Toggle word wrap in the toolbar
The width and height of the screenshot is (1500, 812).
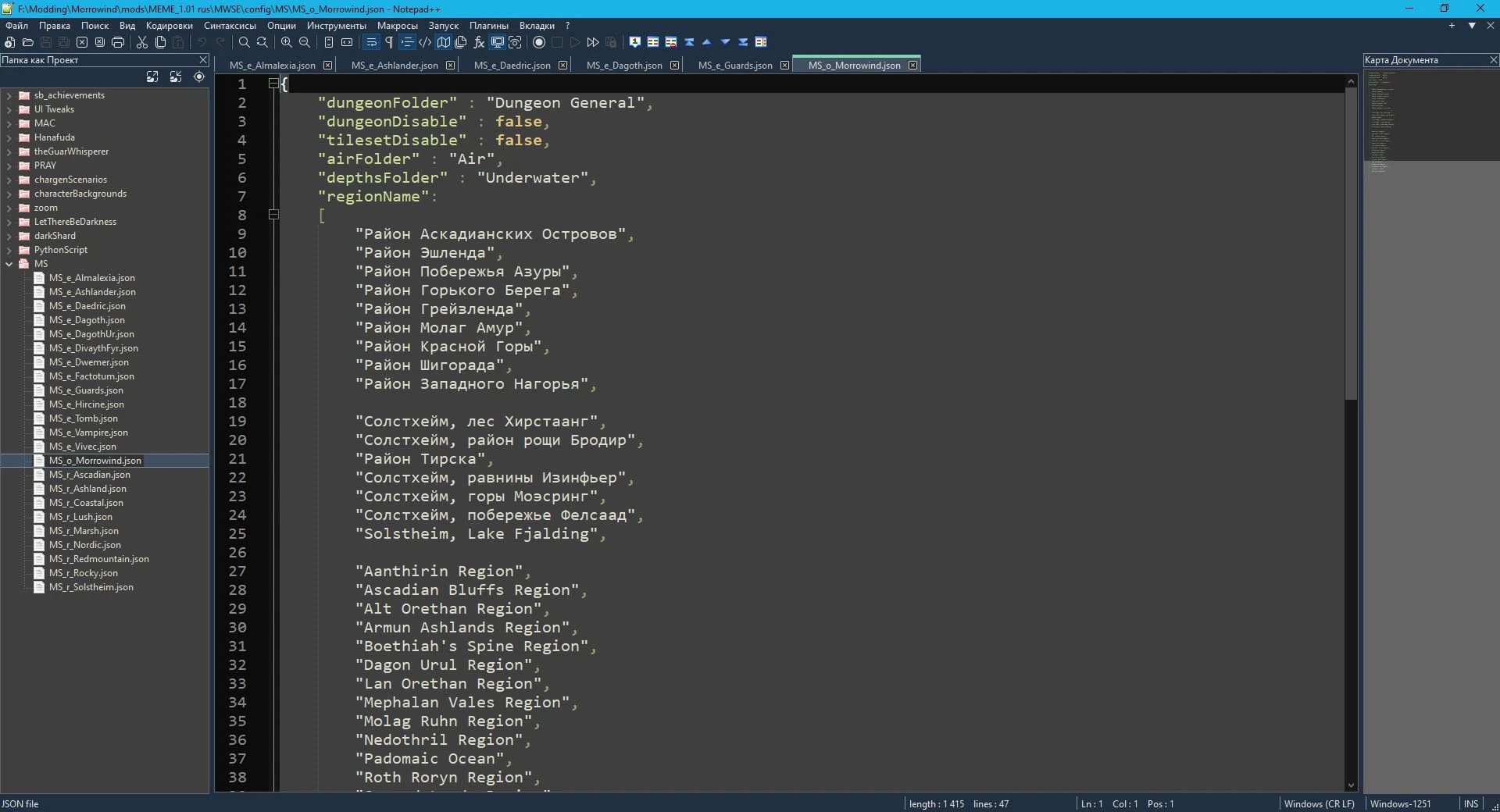pyautogui.click(x=371, y=42)
